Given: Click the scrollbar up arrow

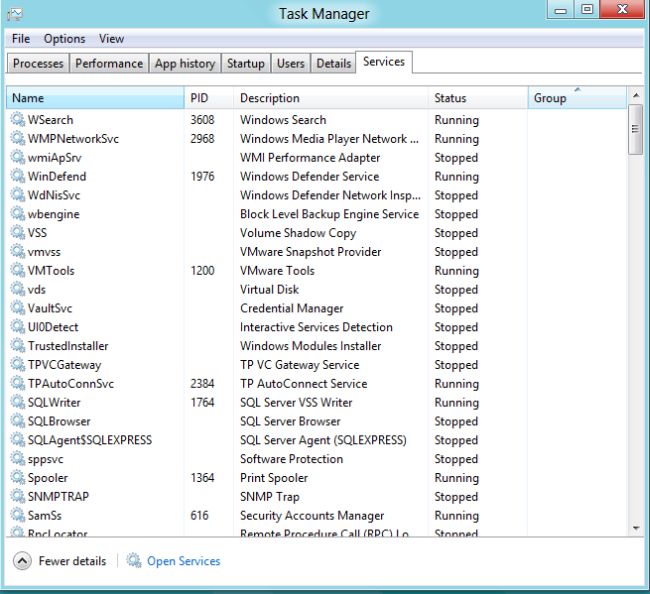Looking at the screenshot, I should pos(635,96).
